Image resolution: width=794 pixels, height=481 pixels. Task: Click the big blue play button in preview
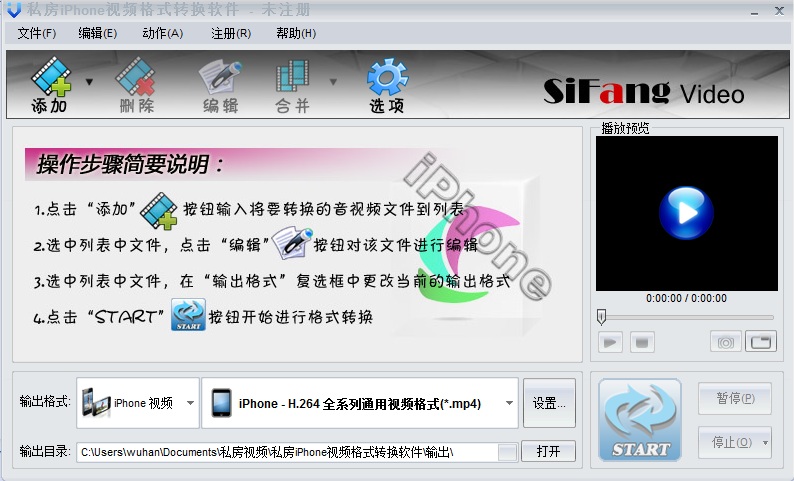[686, 213]
